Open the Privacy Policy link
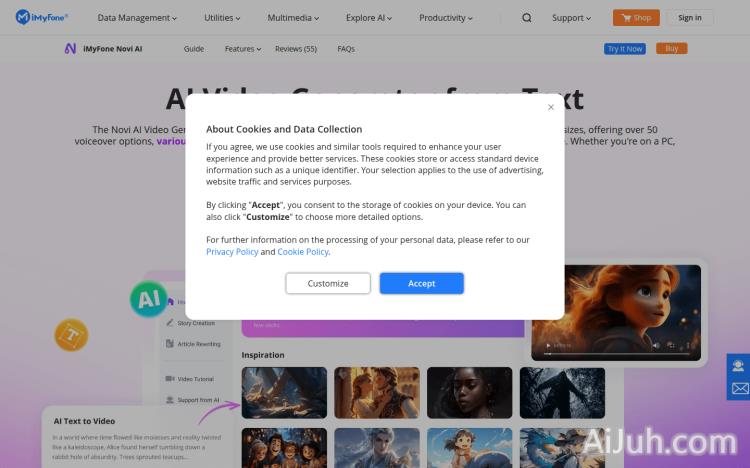 pyautogui.click(x=232, y=252)
